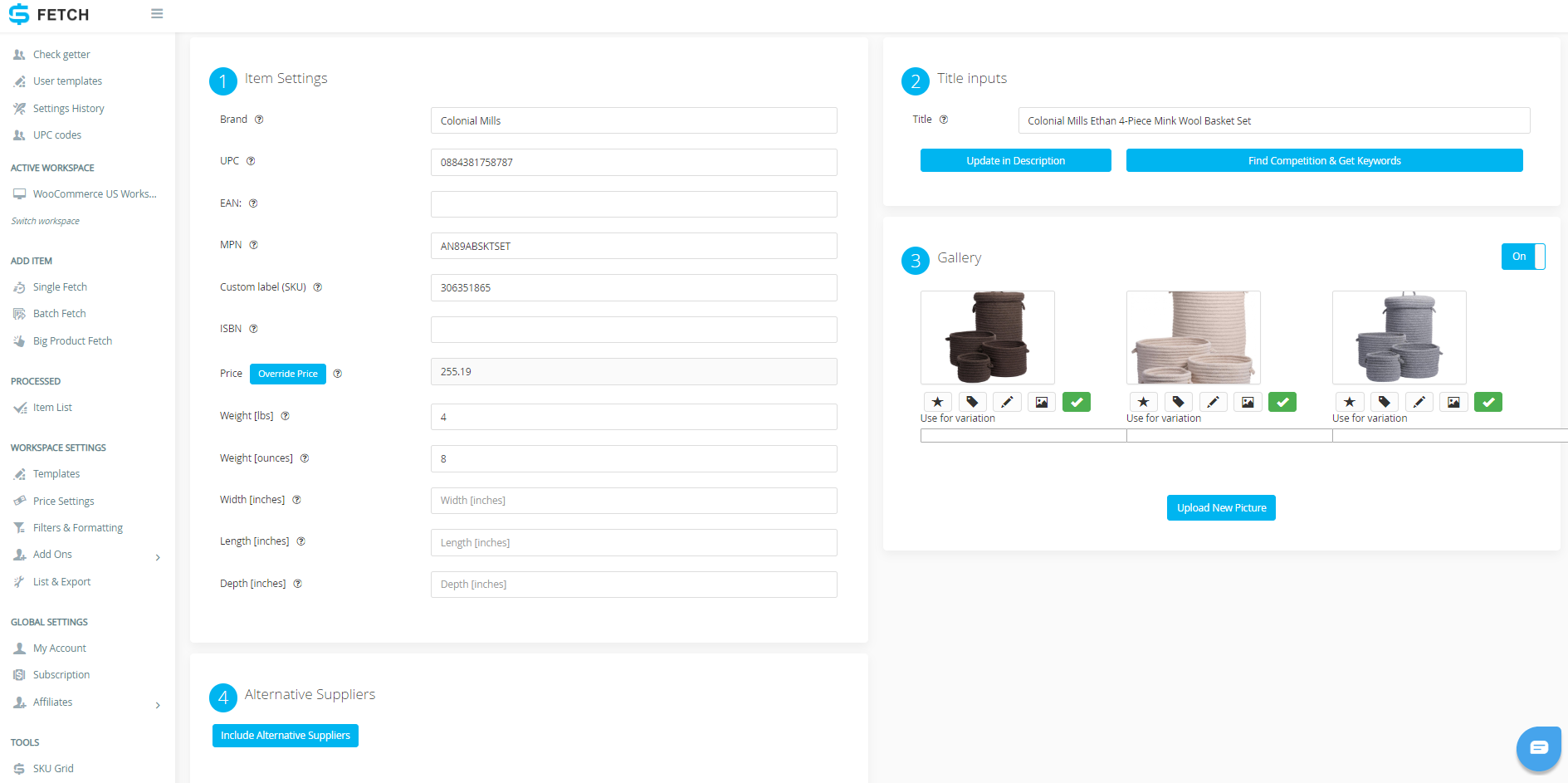Open List & Export in sidebar

pyautogui.click(x=61, y=582)
